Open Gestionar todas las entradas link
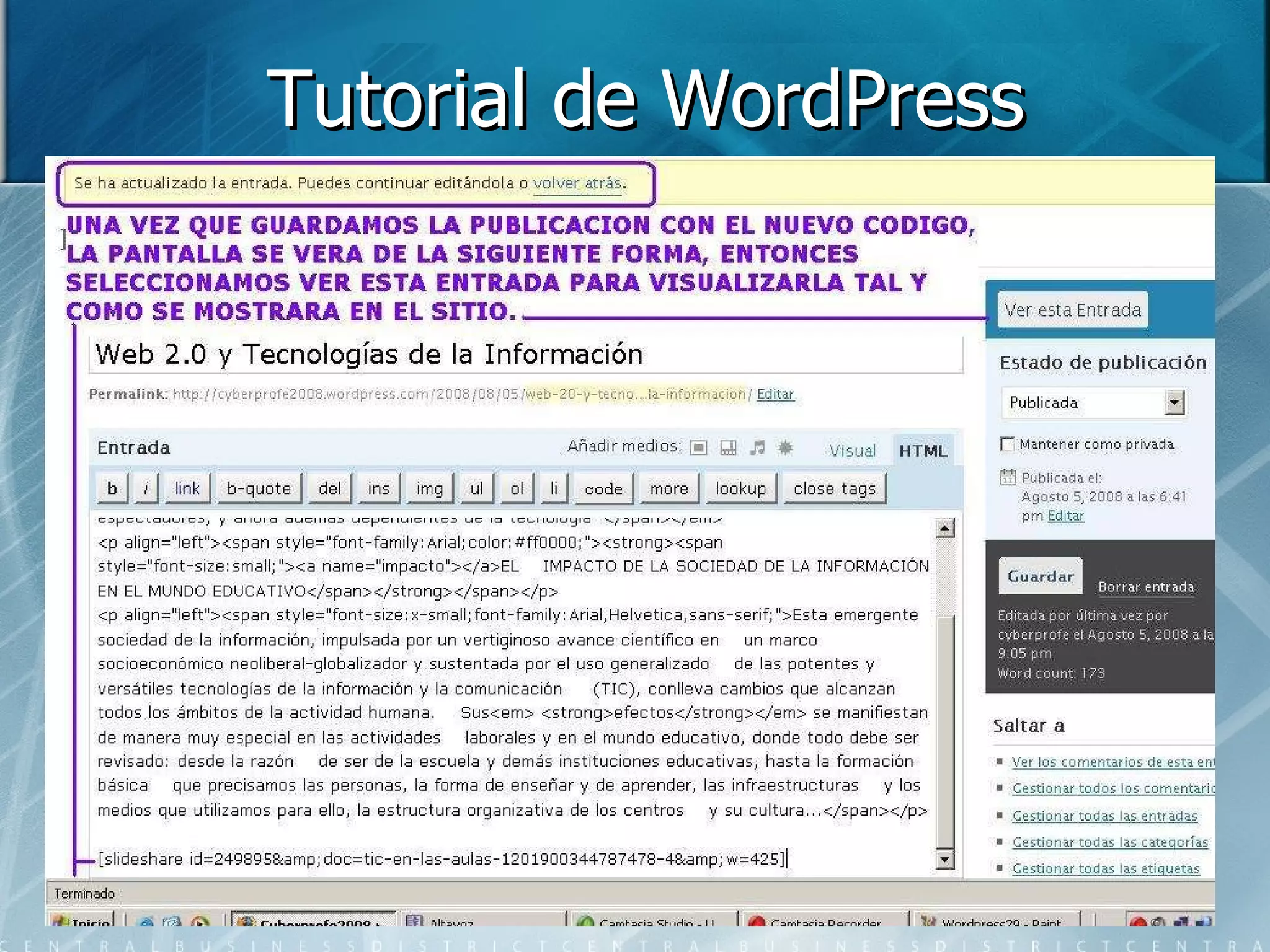This screenshot has width=1270, height=952. pyautogui.click(x=1104, y=816)
